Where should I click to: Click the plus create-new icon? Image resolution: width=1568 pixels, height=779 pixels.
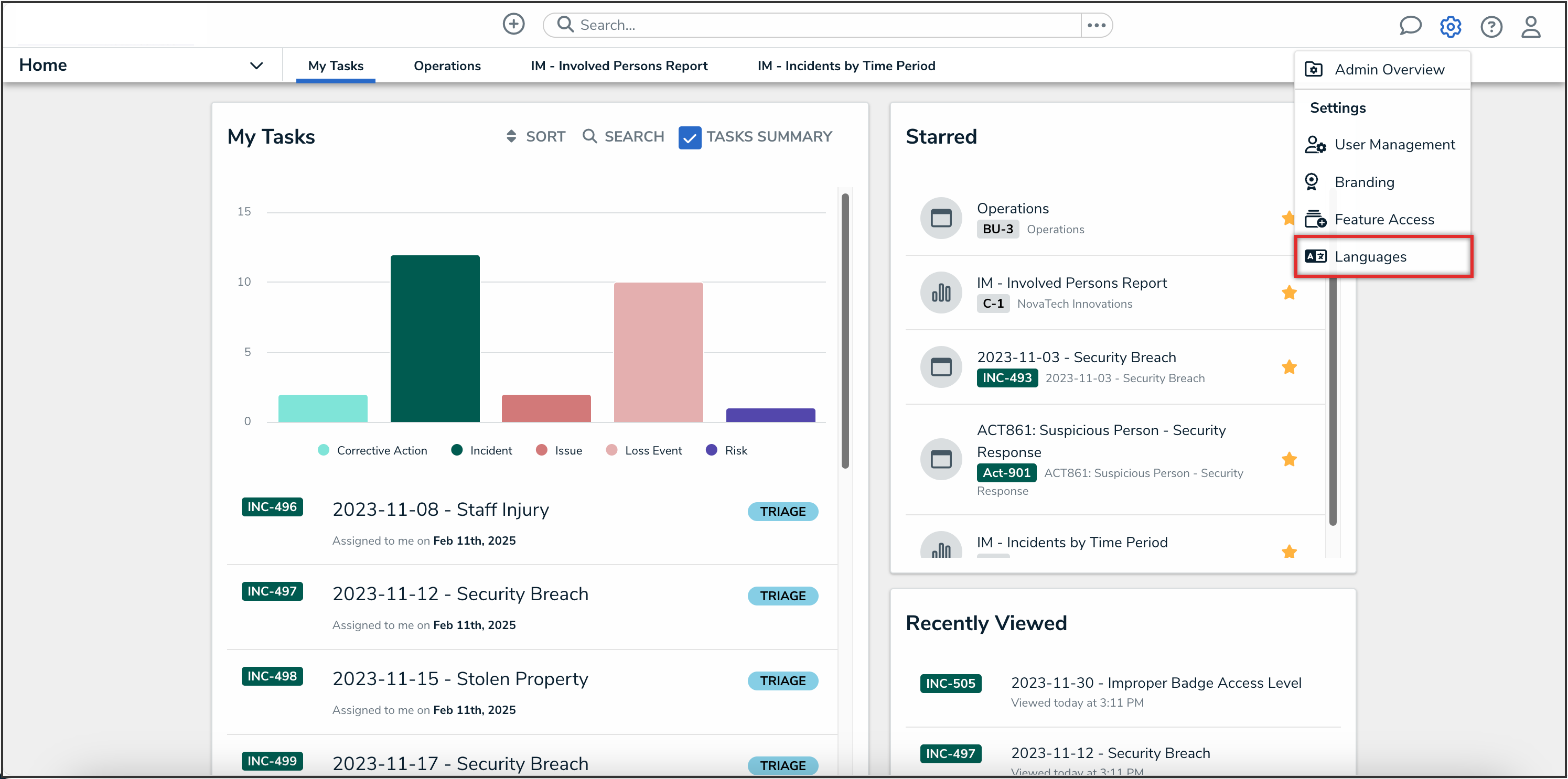[513, 24]
